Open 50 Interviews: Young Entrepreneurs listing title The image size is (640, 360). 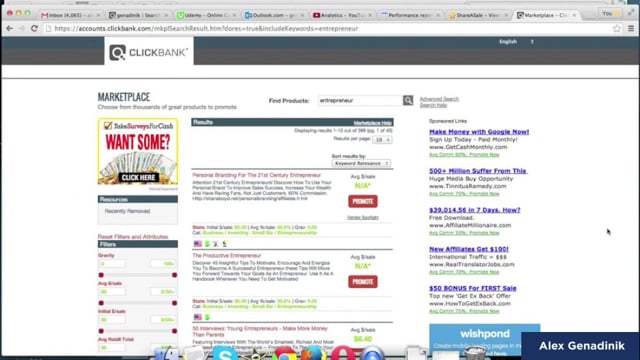[x=260, y=331]
